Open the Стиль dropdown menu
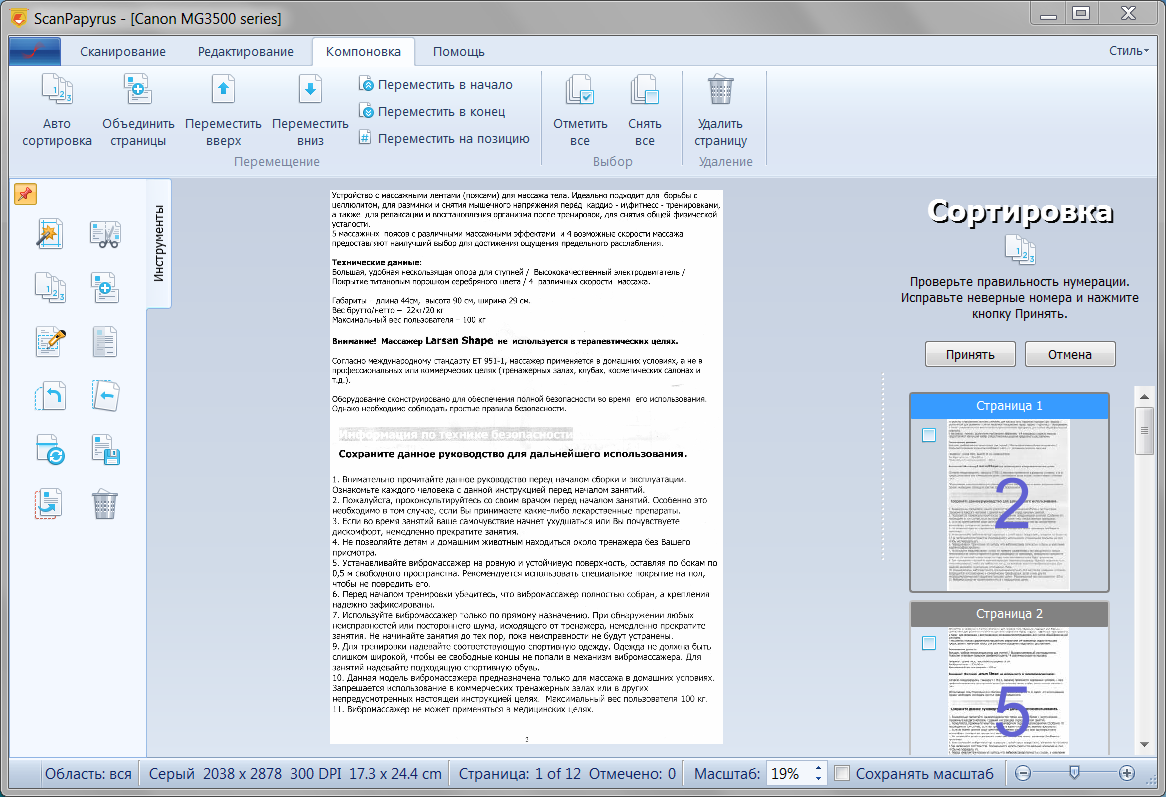Image resolution: width=1166 pixels, height=797 pixels. (1129, 51)
